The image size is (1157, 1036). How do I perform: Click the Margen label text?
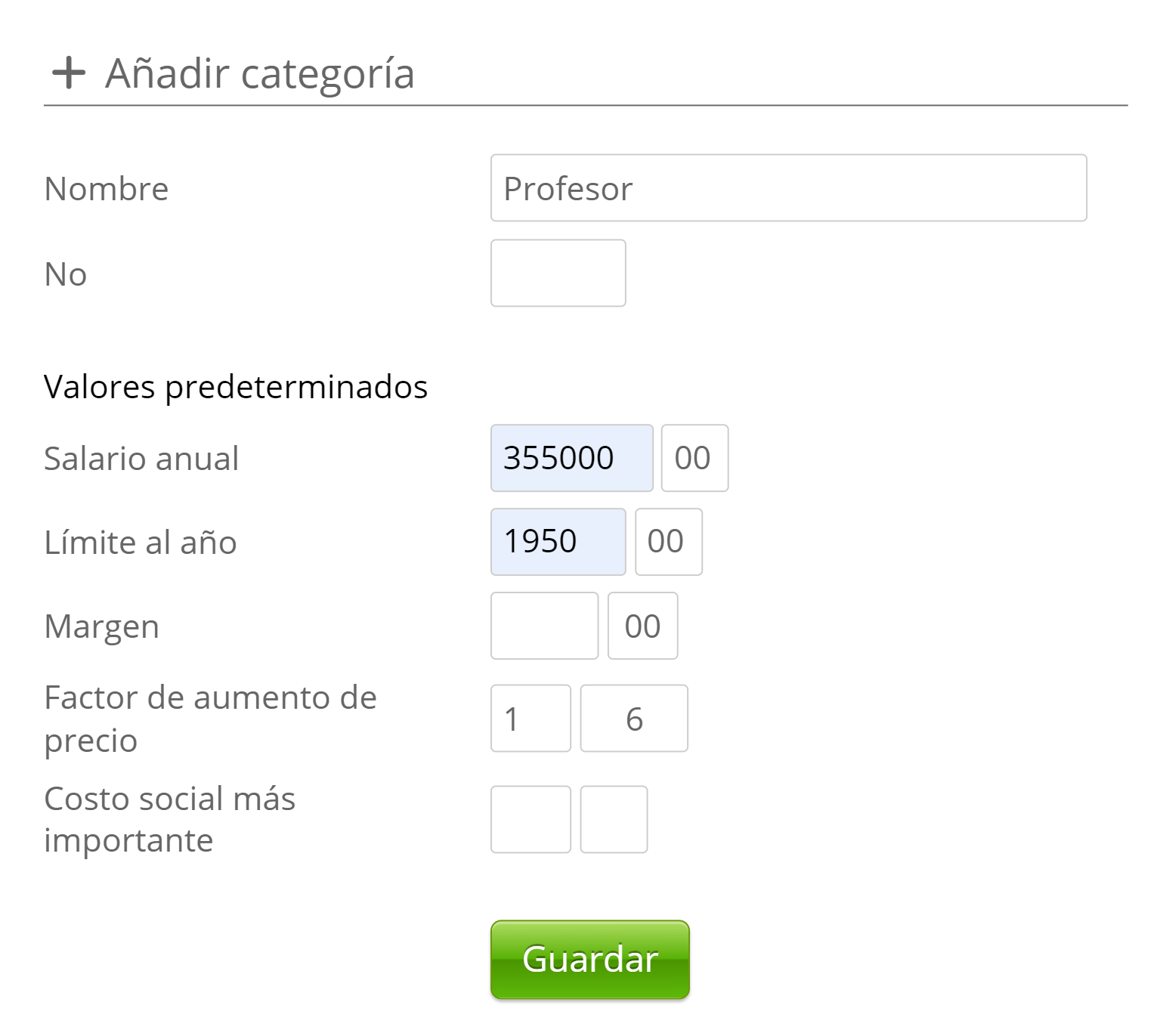pyautogui.click(x=102, y=626)
